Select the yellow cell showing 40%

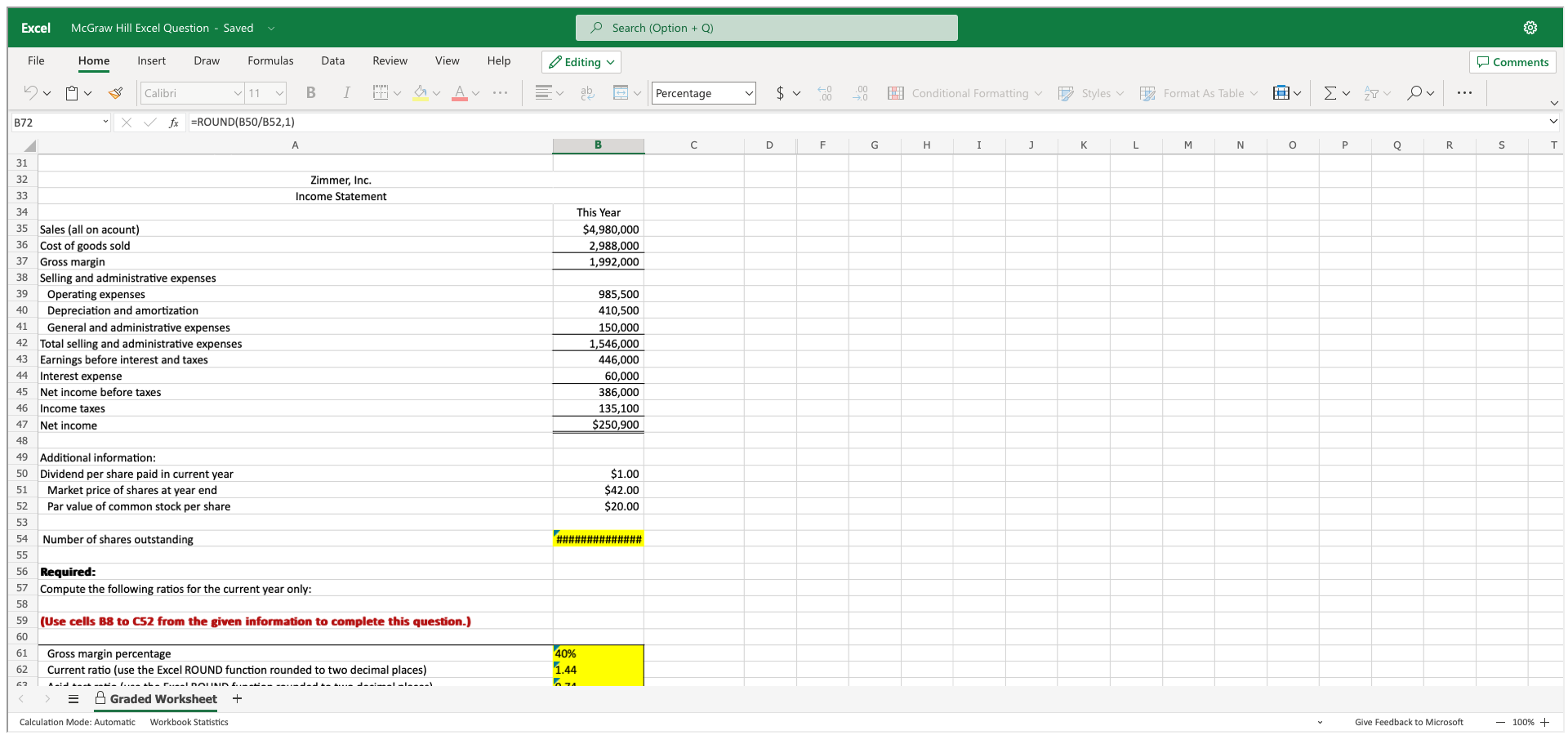pyautogui.click(x=599, y=653)
